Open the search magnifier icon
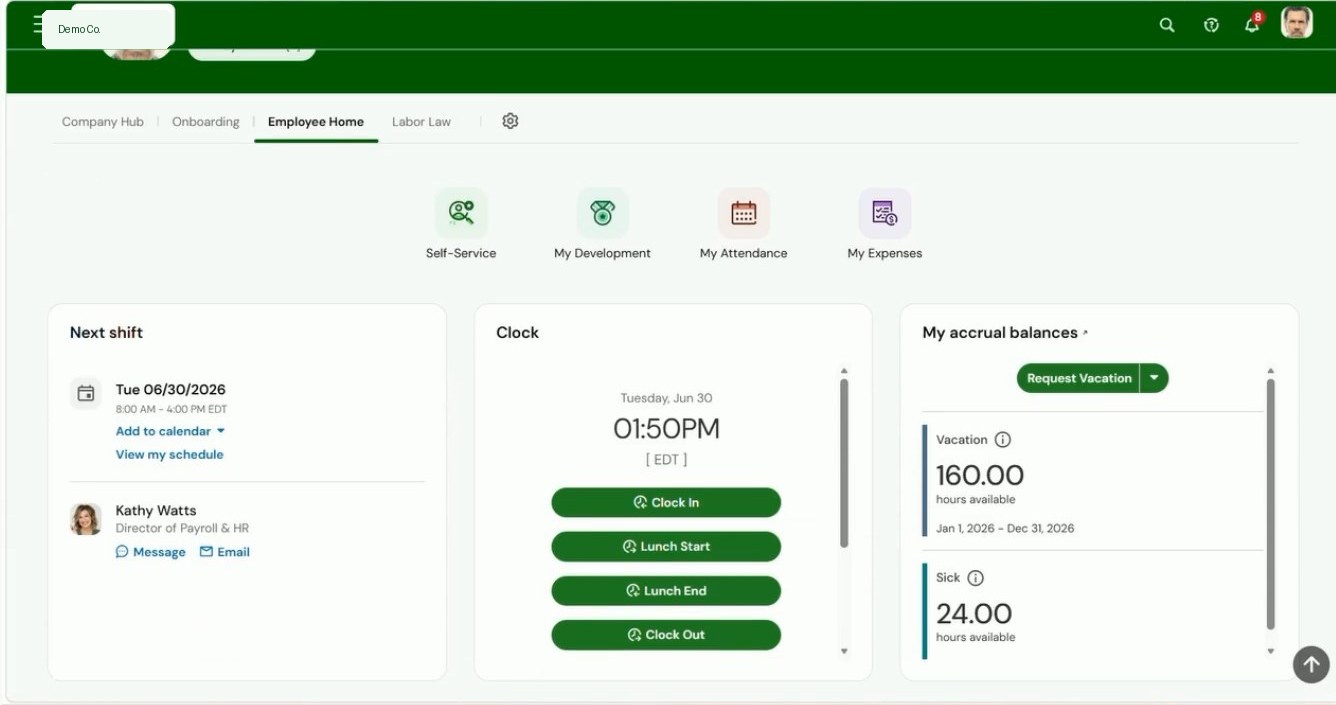This screenshot has height=705, width=1336. pyautogui.click(x=1167, y=25)
